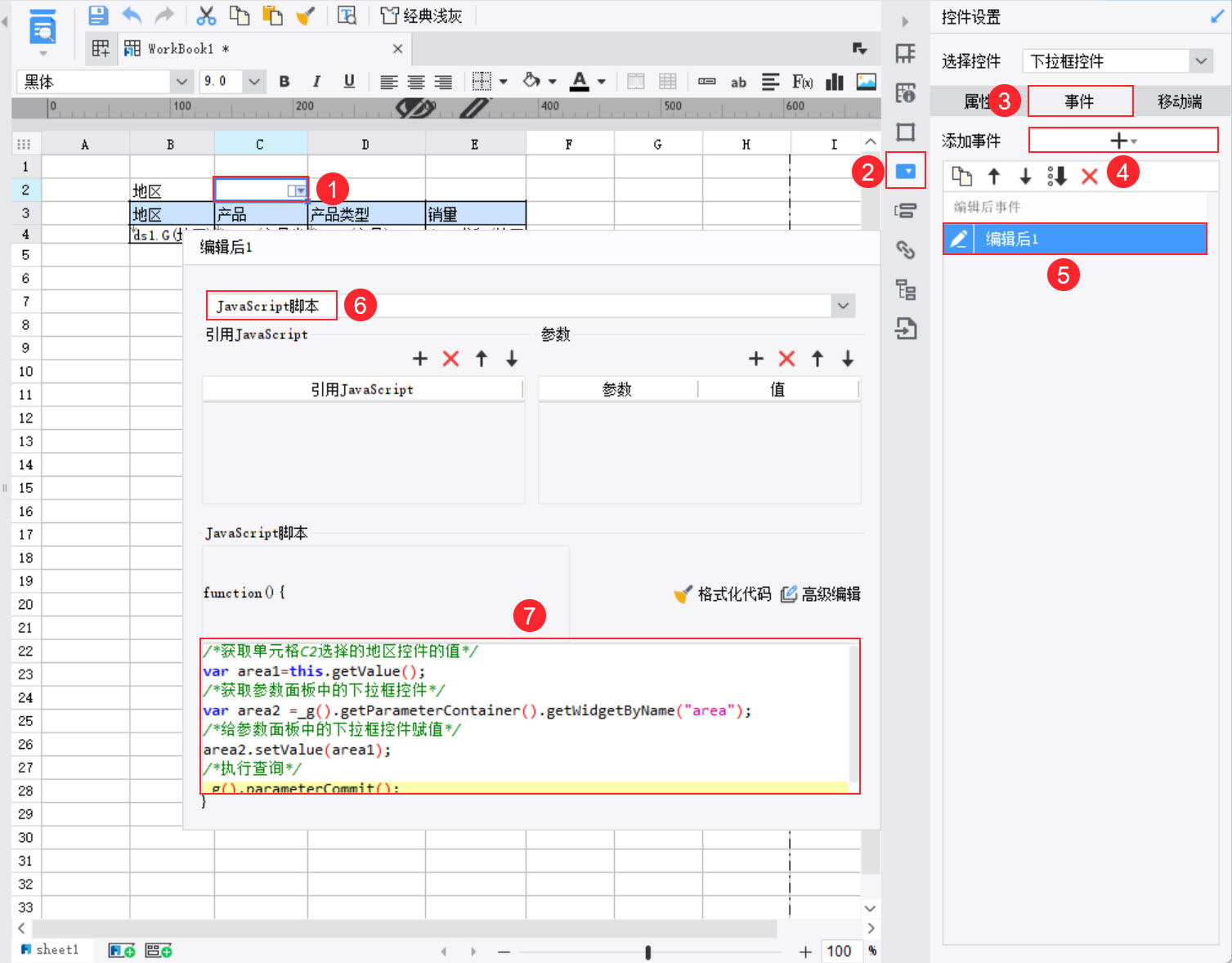Add a referenced JavaScript entry with plus
The height and width of the screenshot is (963, 1232).
click(x=420, y=358)
